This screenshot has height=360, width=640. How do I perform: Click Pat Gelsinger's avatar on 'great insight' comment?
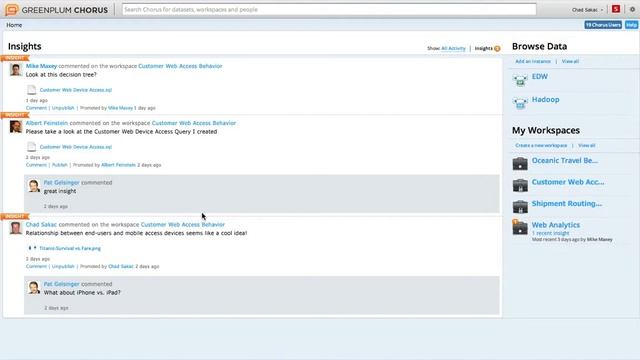click(34, 185)
